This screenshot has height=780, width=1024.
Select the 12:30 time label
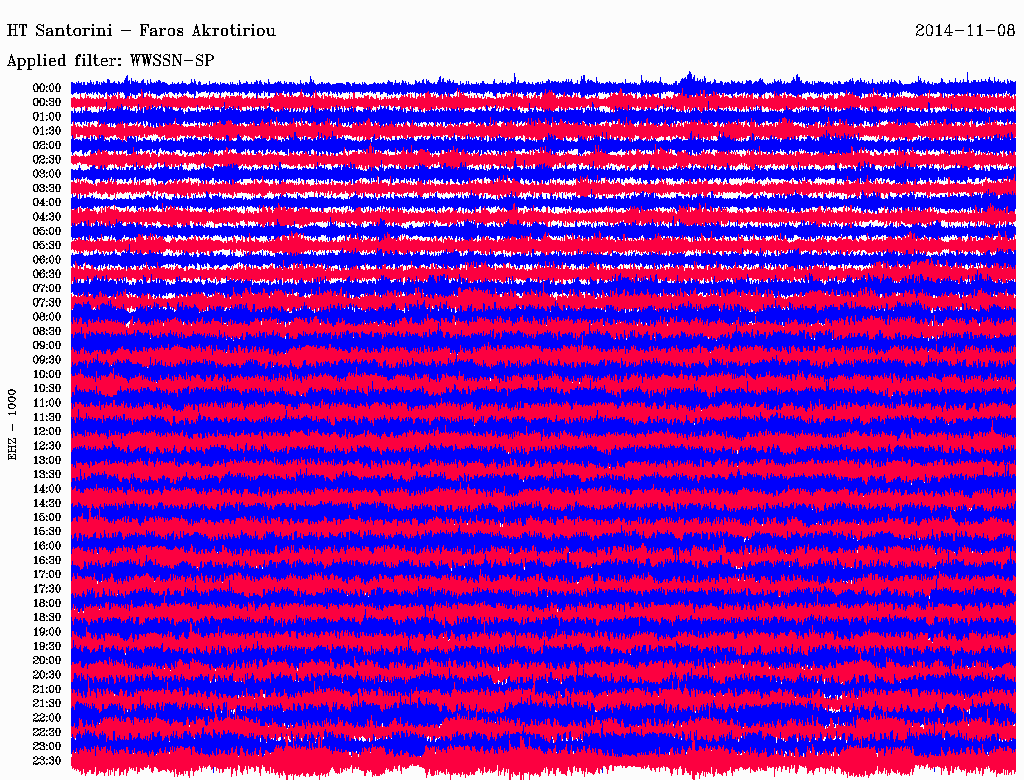point(47,446)
